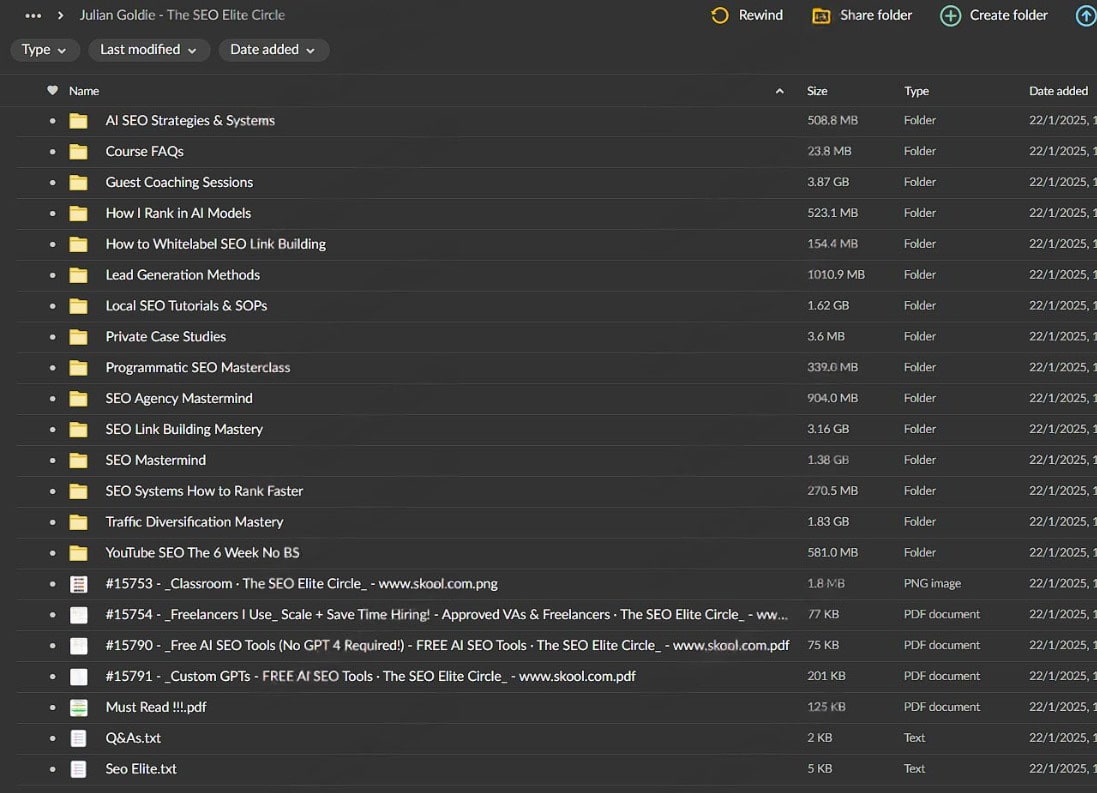
Task: Click the Create folder plus icon
Action: pyautogui.click(x=950, y=15)
